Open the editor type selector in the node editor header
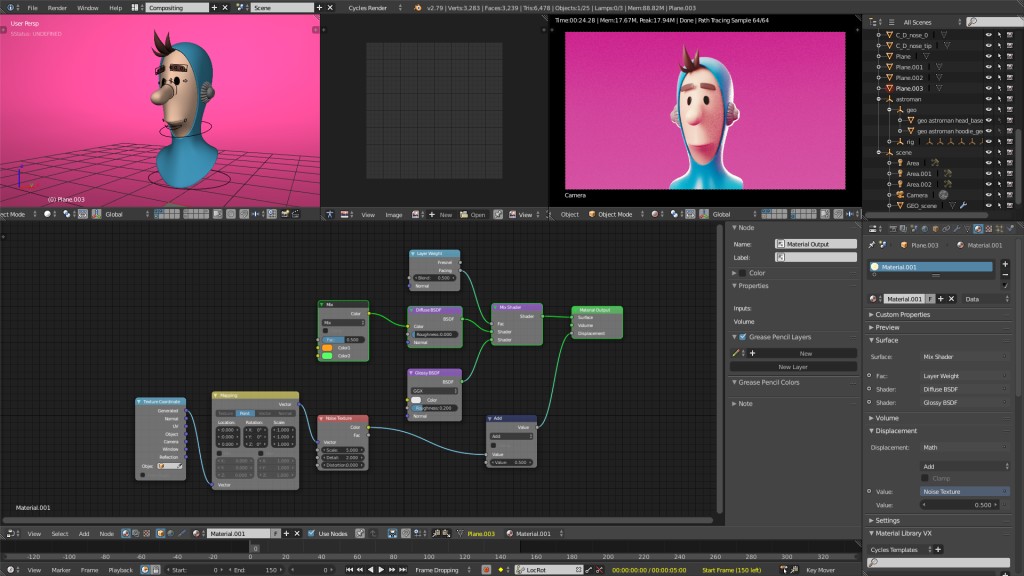The image size is (1024, 576). point(10,533)
